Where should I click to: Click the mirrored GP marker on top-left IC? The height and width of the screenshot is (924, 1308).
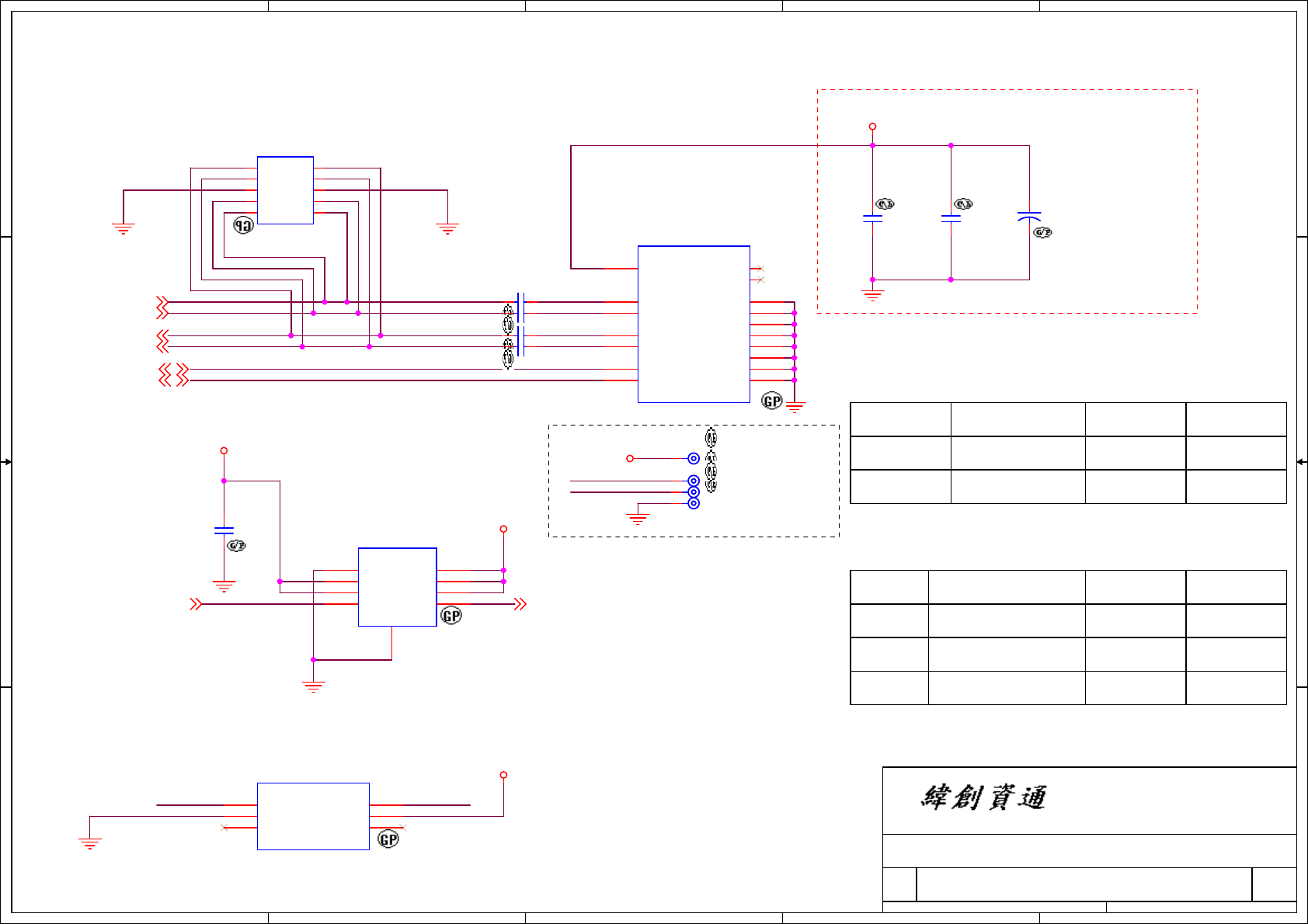point(244,225)
